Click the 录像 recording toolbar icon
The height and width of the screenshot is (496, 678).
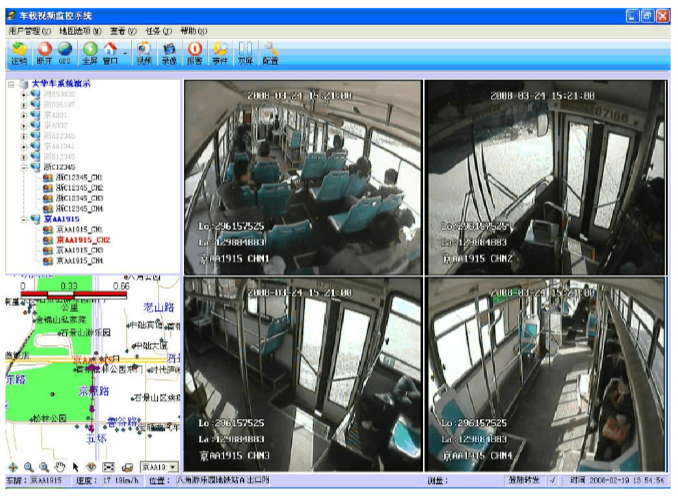coord(169,54)
